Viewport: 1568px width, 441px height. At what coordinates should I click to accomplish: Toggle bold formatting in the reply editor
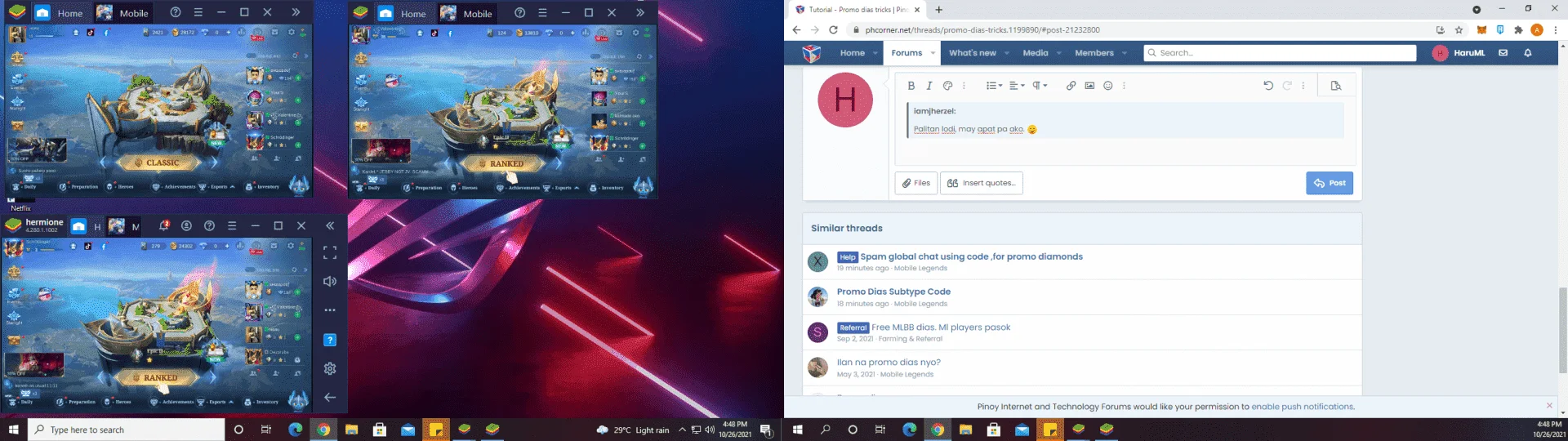tap(911, 86)
